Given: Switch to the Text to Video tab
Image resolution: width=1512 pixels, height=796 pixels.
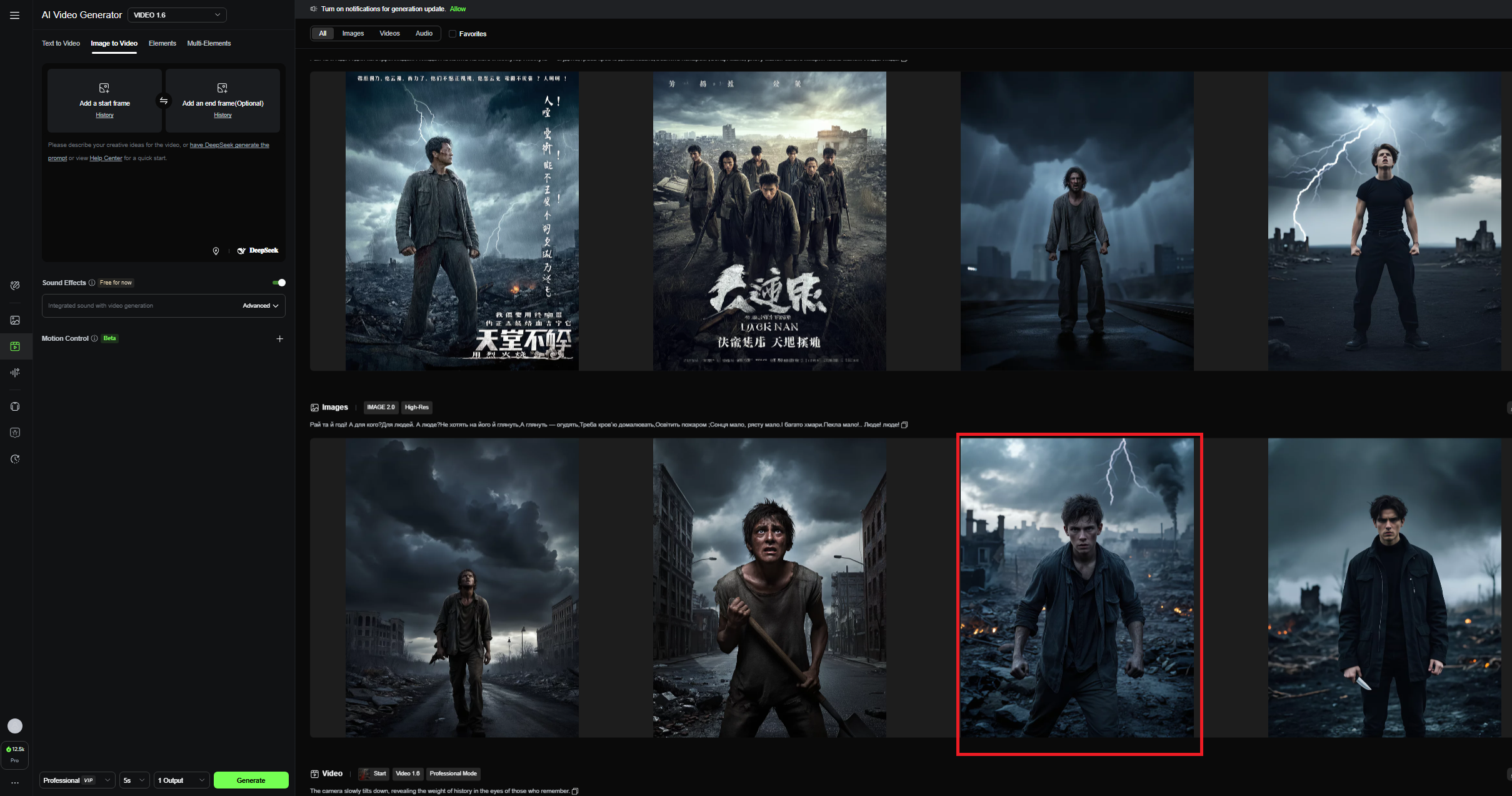Looking at the screenshot, I should [x=61, y=43].
